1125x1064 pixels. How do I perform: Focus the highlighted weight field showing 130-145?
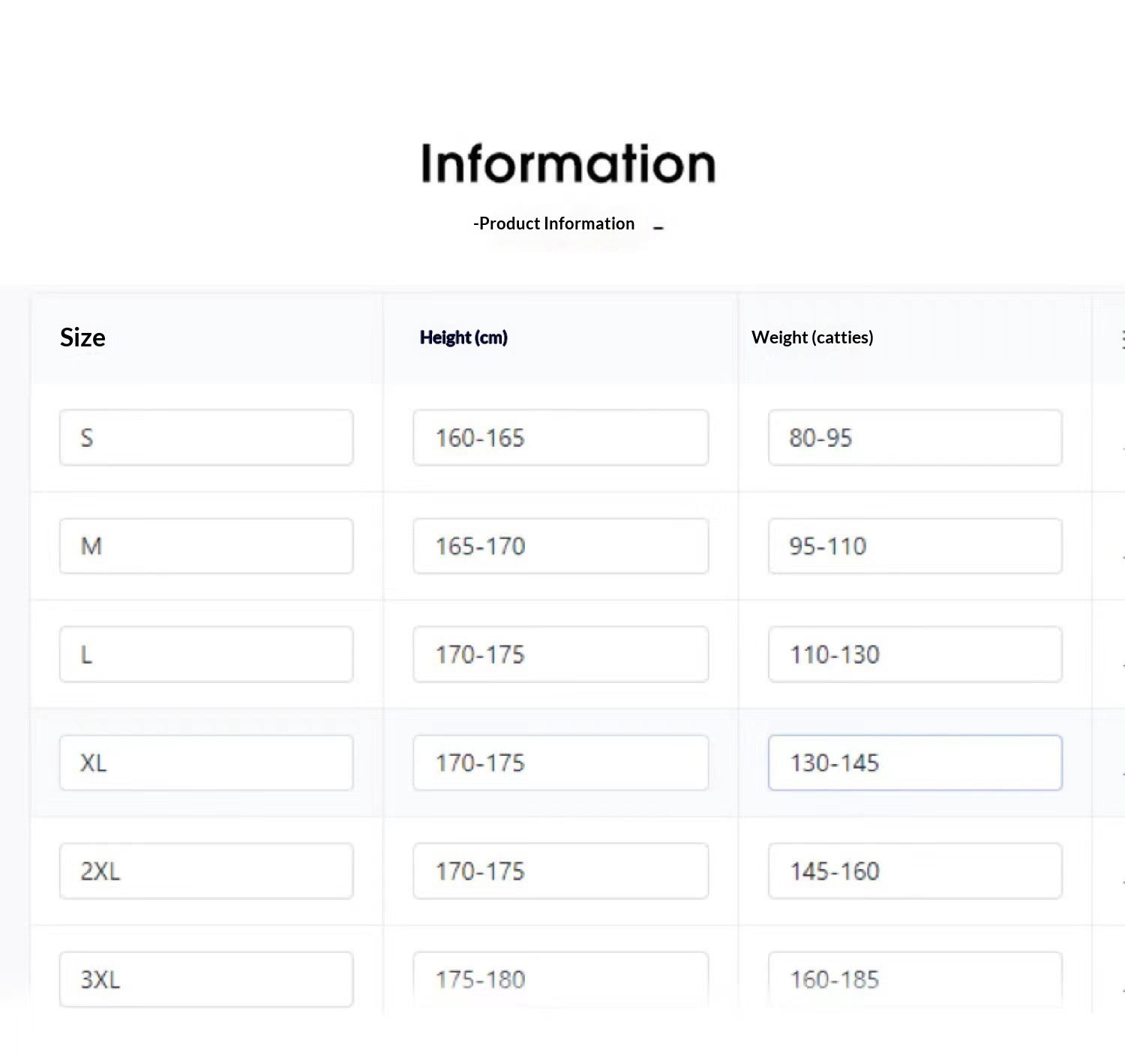coord(915,763)
